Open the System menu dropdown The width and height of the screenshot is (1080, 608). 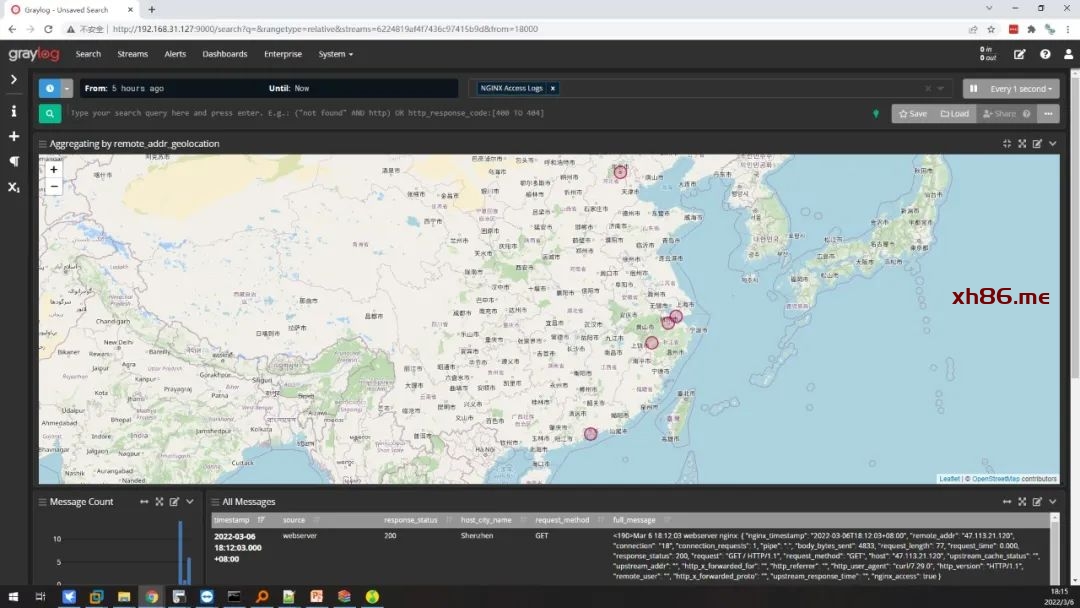pos(335,54)
